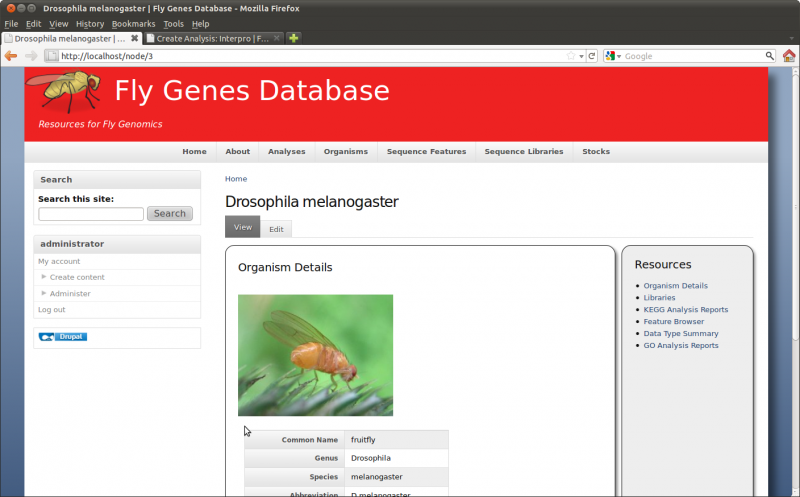Click the fruitfly Common Name value
The width and height of the screenshot is (800, 497).
pyautogui.click(x=363, y=440)
